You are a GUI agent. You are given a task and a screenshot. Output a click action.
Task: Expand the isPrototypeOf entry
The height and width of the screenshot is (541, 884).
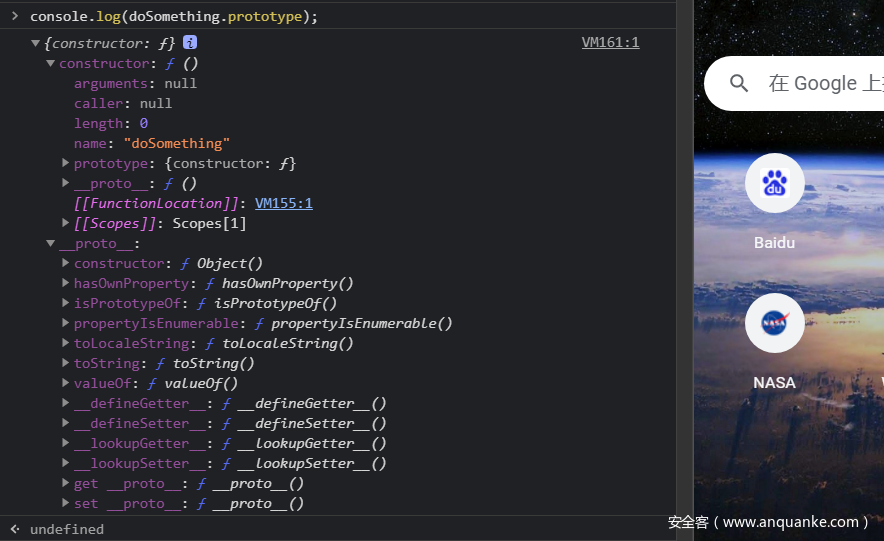pyautogui.click(x=65, y=303)
